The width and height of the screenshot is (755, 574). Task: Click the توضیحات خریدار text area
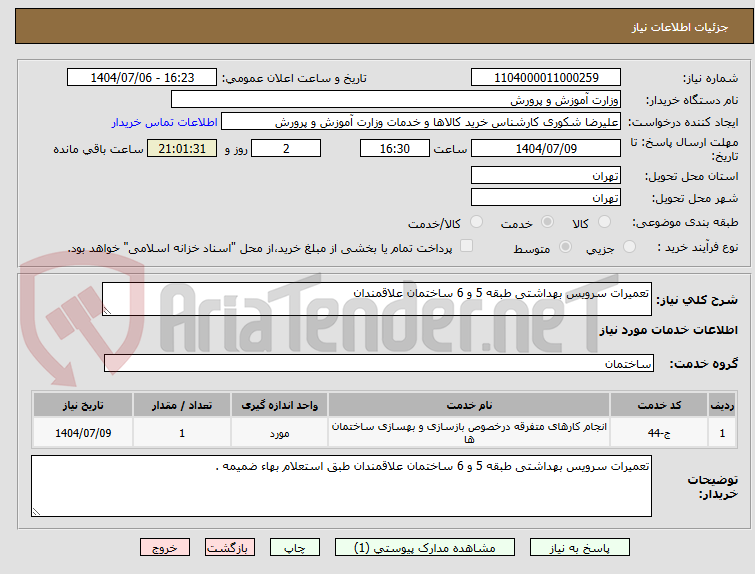click(341, 486)
